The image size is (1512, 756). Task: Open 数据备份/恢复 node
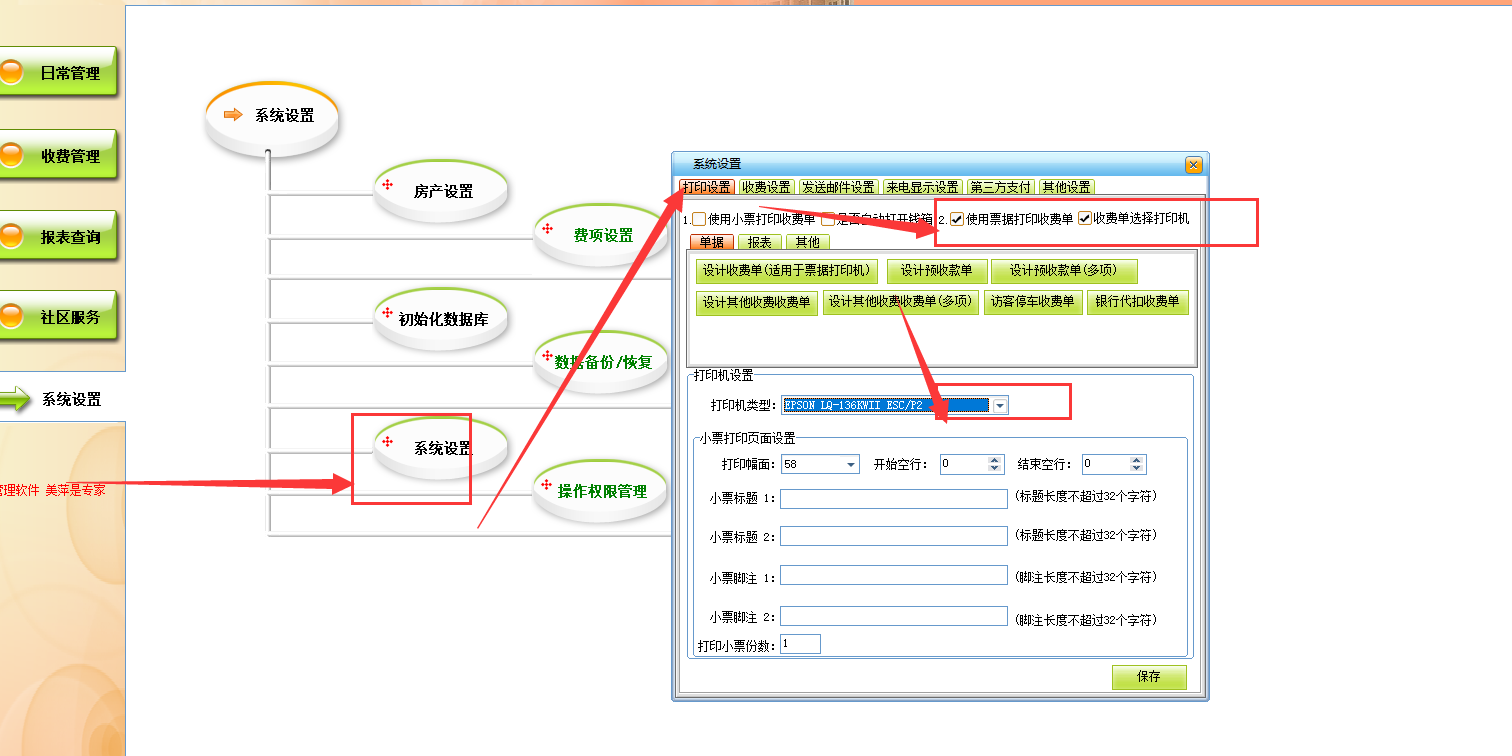[602, 362]
